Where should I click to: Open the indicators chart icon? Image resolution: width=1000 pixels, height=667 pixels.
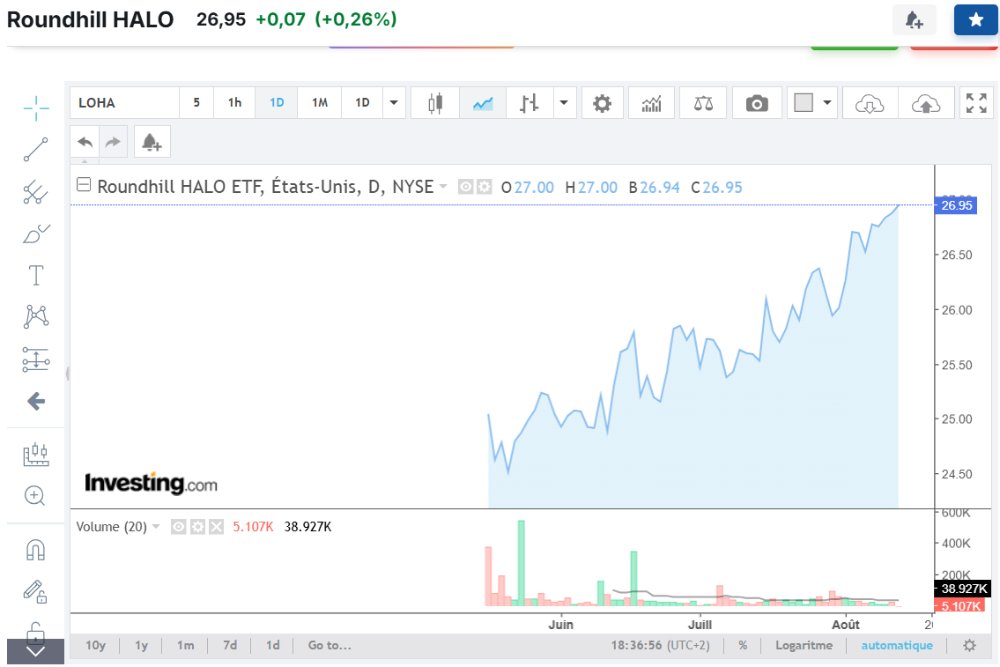(x=651, y=103)
